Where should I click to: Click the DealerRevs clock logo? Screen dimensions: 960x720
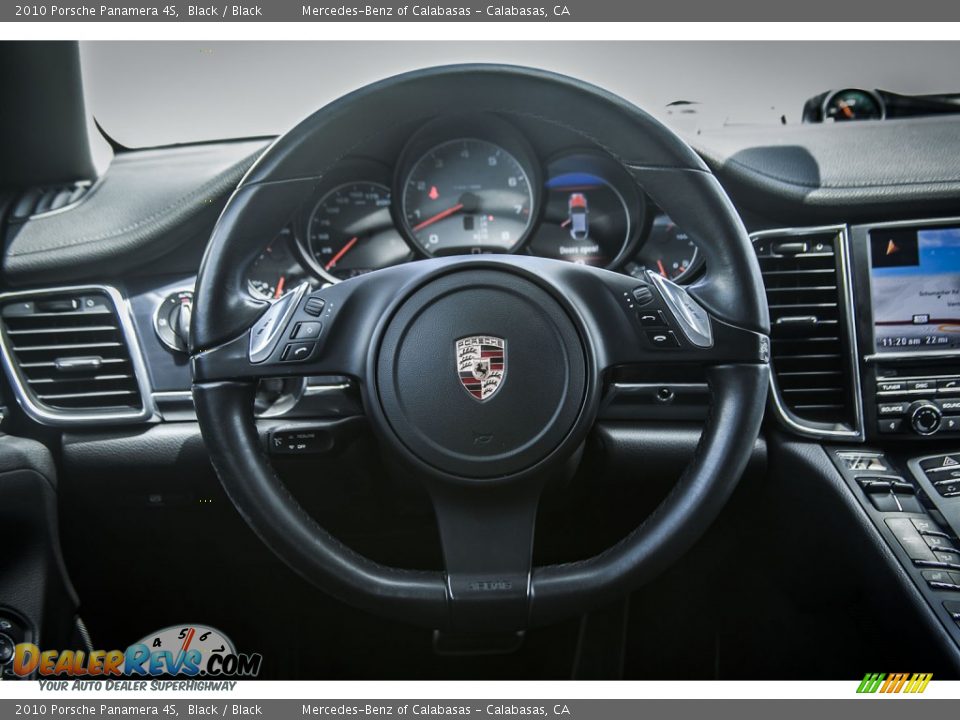click(185, 640)
